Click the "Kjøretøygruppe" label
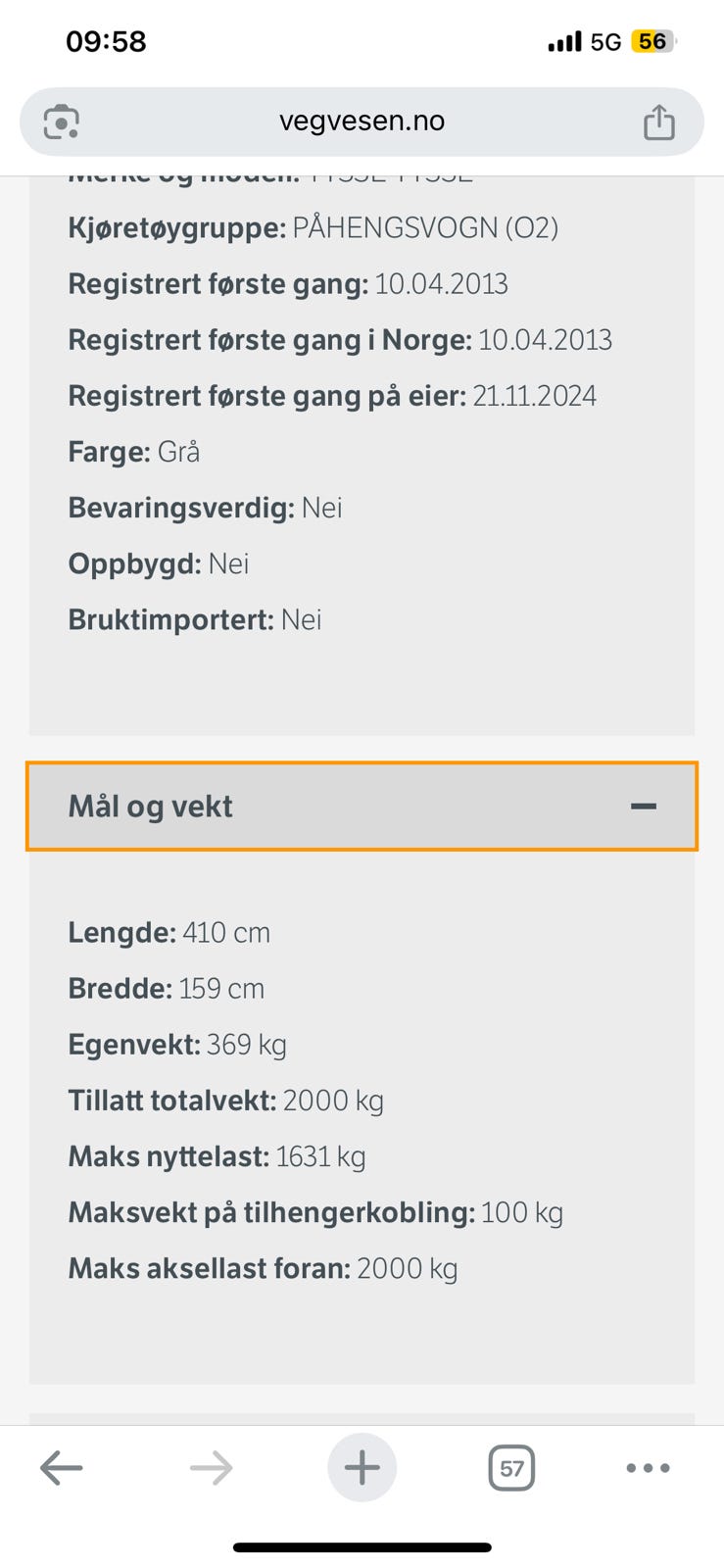This screenshot has width=724, height=1568. pyautogui.click(x=176, y=228)
